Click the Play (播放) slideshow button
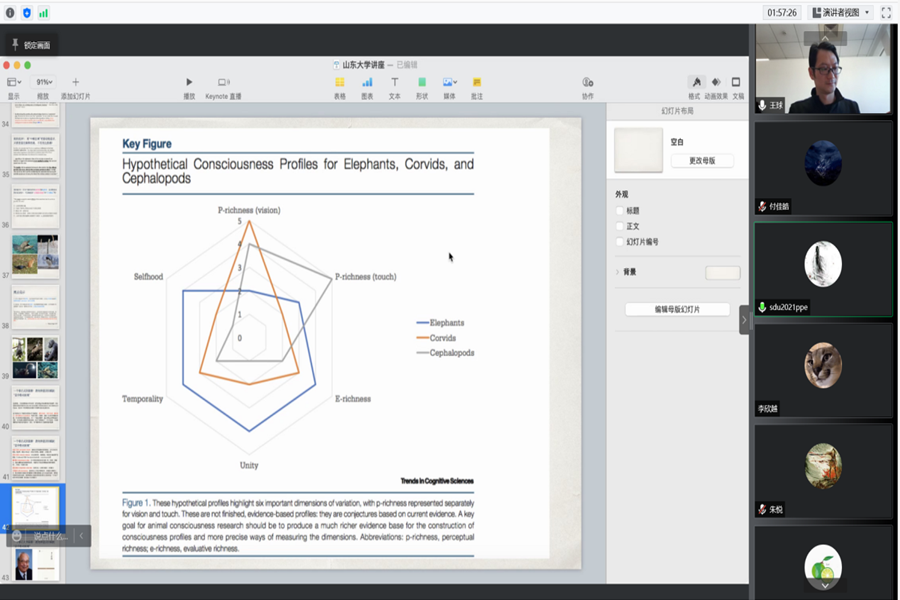Screen dimensions: 900x600 click(x=189, y=83)
